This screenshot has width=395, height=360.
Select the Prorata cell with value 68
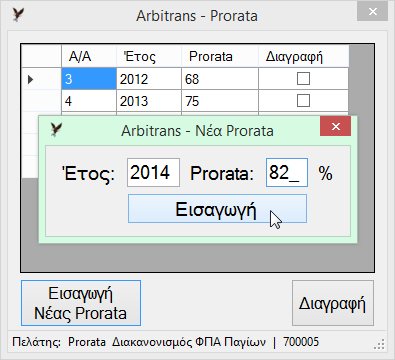tap(220, 79)
